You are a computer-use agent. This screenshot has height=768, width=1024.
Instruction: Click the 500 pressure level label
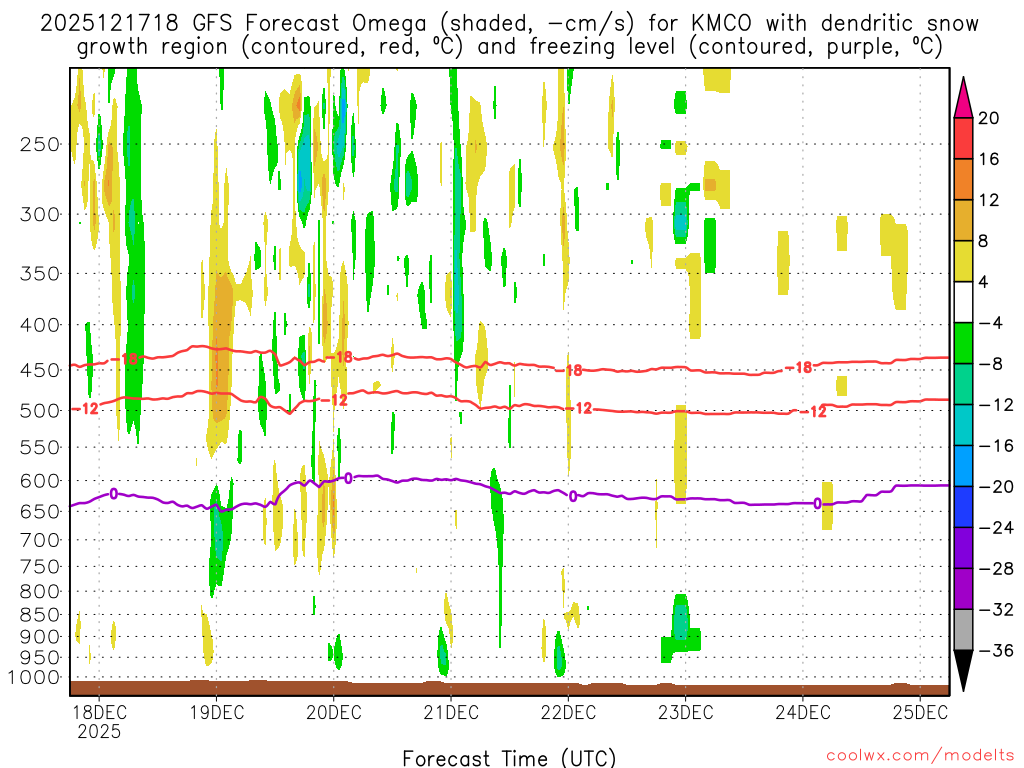click(x=40, y=411)
